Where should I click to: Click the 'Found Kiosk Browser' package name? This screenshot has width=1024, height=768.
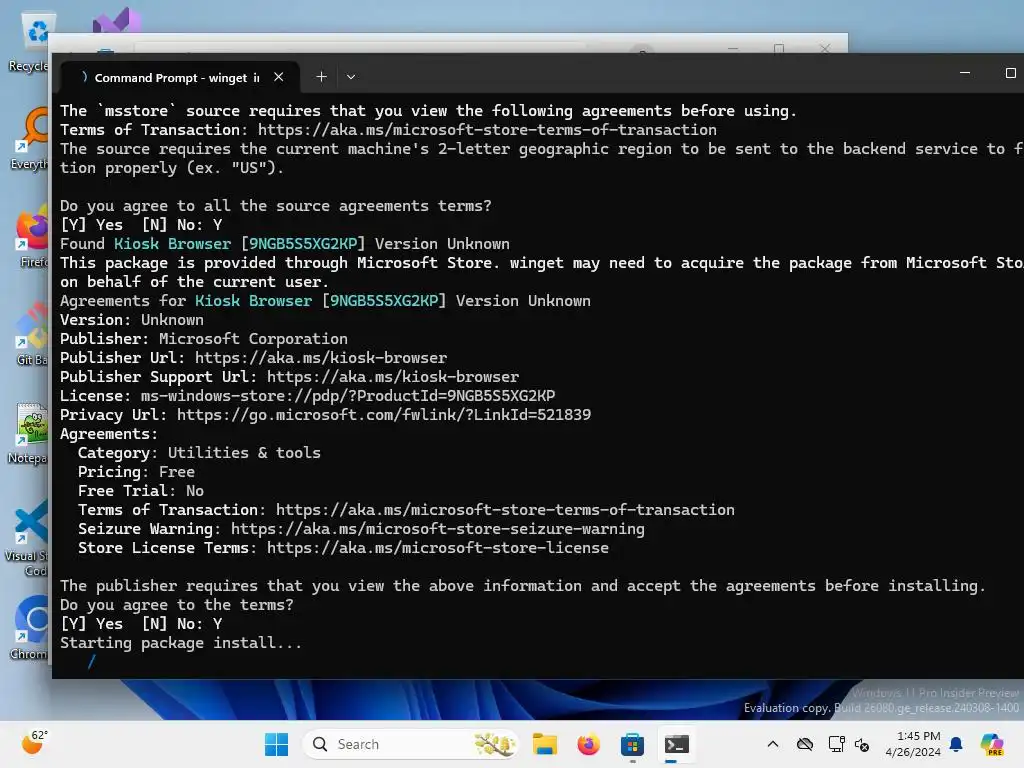point(172,244)
